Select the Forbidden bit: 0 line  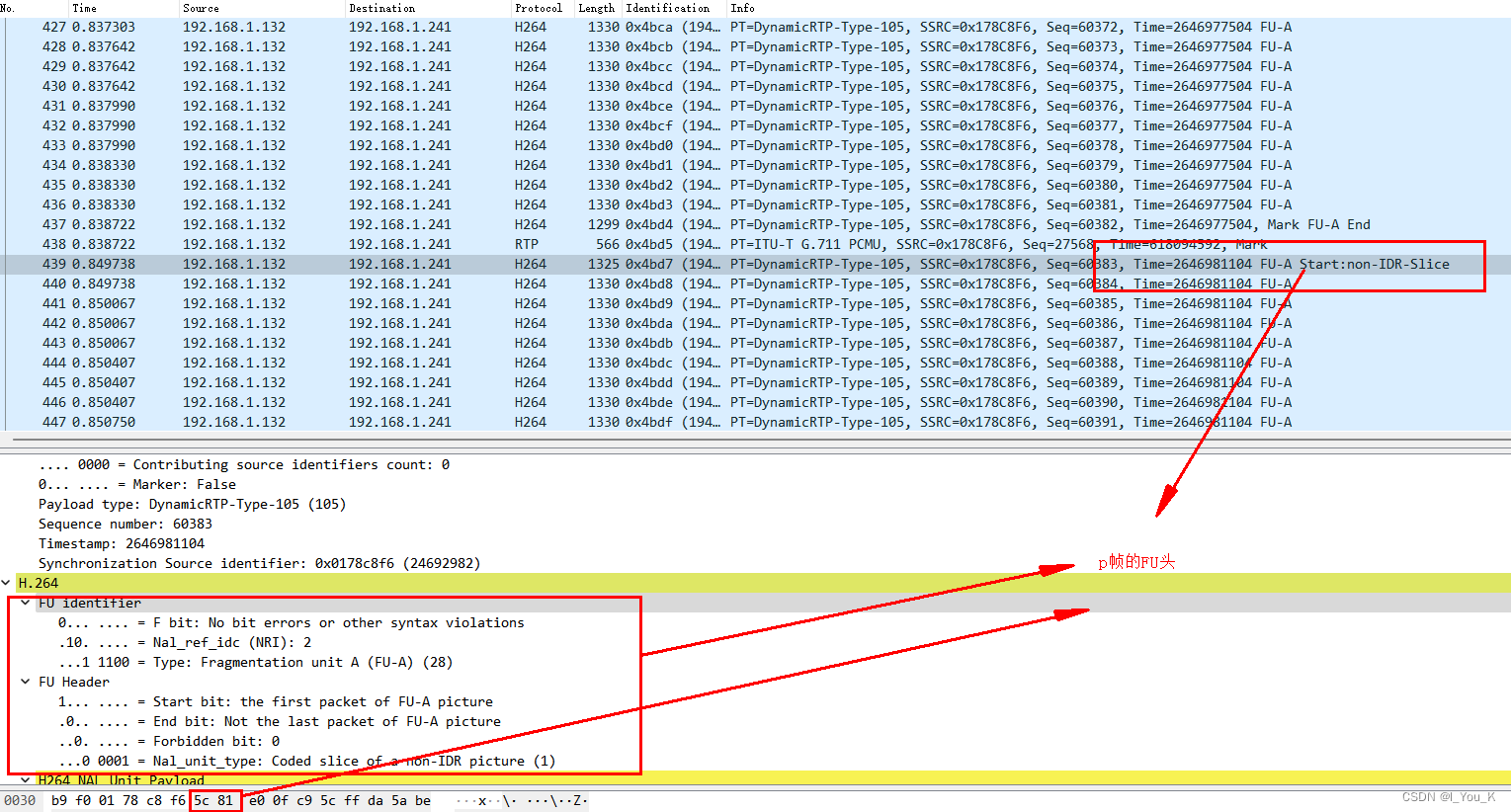pos(169,741)
